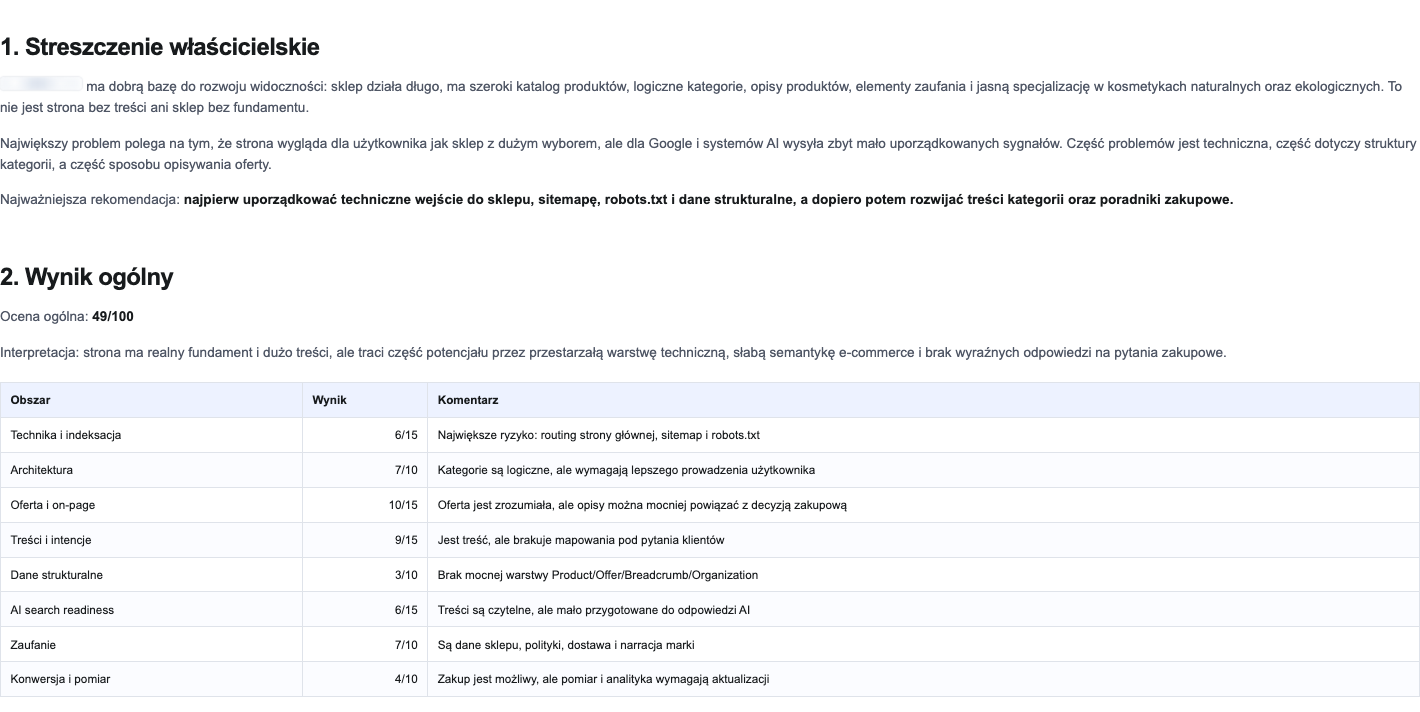Image resolution: width=1420 pixels, height=712 pixels.
Task: Click the 'Wynik' column header
Action: 365,400
